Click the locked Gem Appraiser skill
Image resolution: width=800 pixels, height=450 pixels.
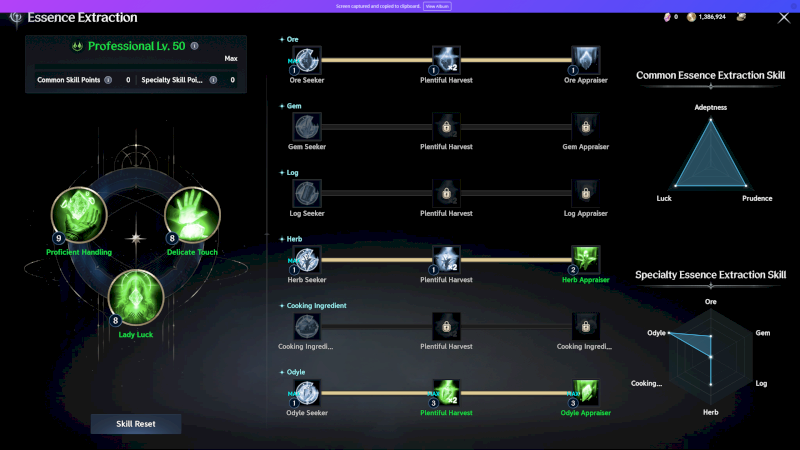coord(586,125)
